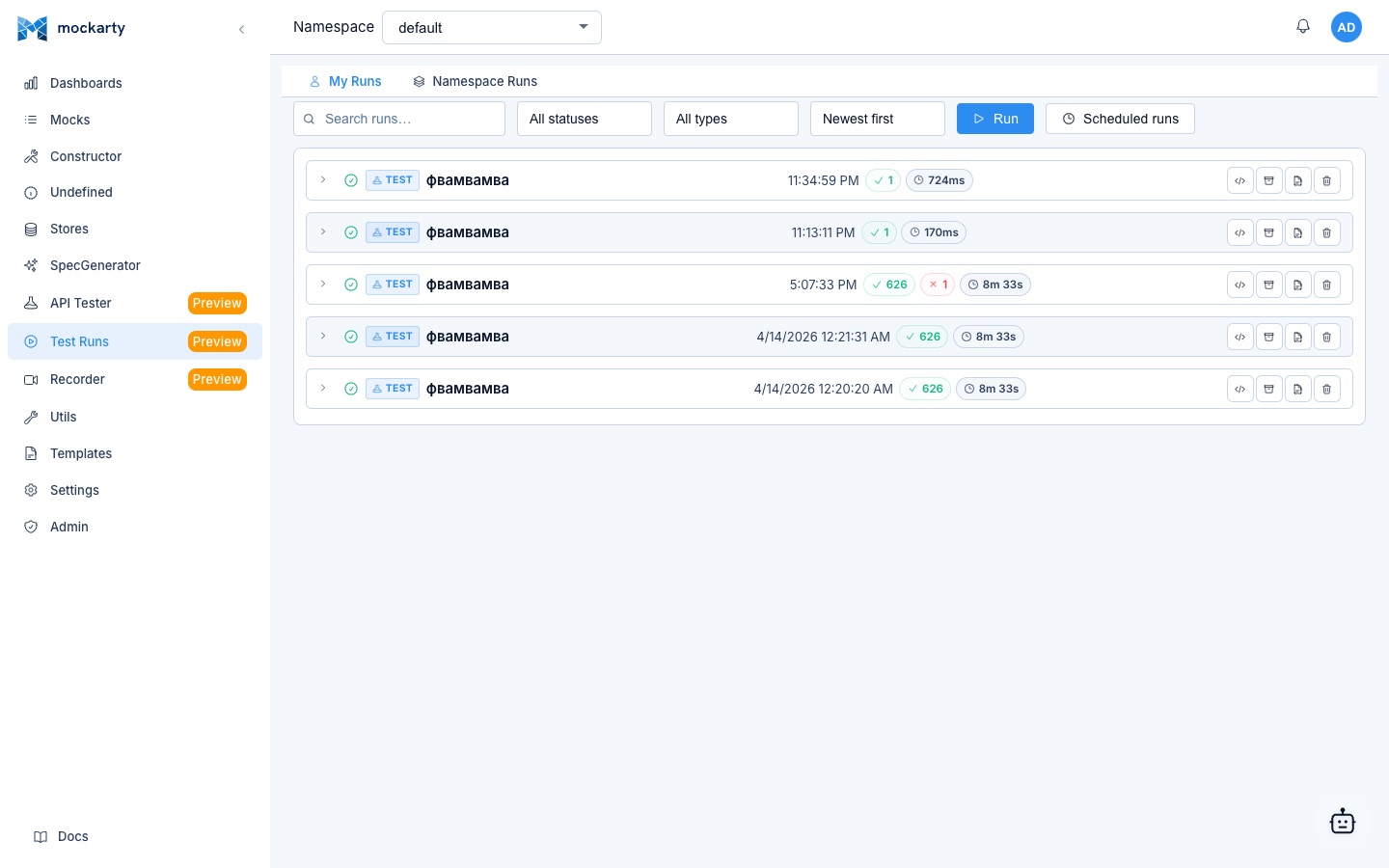
Task: Collapse the sidebar with the arrow
Action: tap(241, 29)
